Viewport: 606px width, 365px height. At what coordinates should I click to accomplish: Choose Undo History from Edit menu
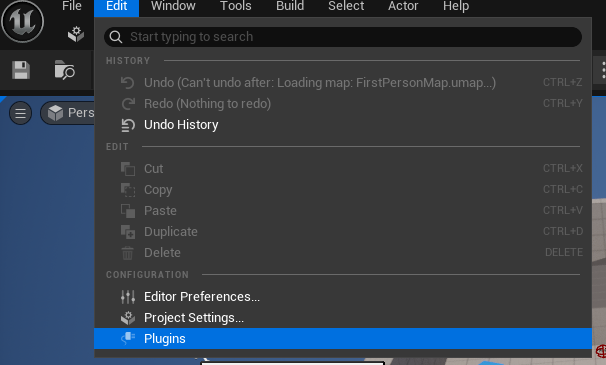tap(343, 125)
